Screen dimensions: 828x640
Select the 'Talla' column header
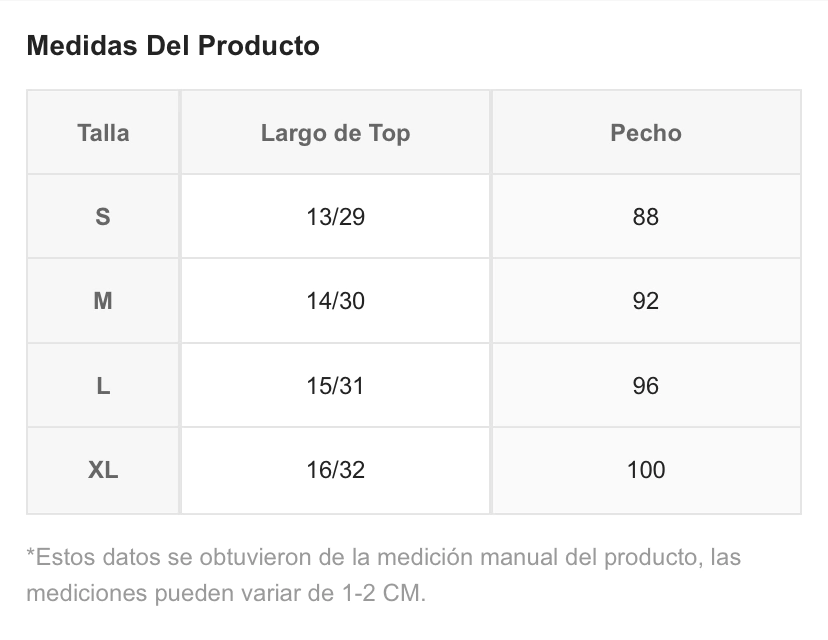point(103,133)
